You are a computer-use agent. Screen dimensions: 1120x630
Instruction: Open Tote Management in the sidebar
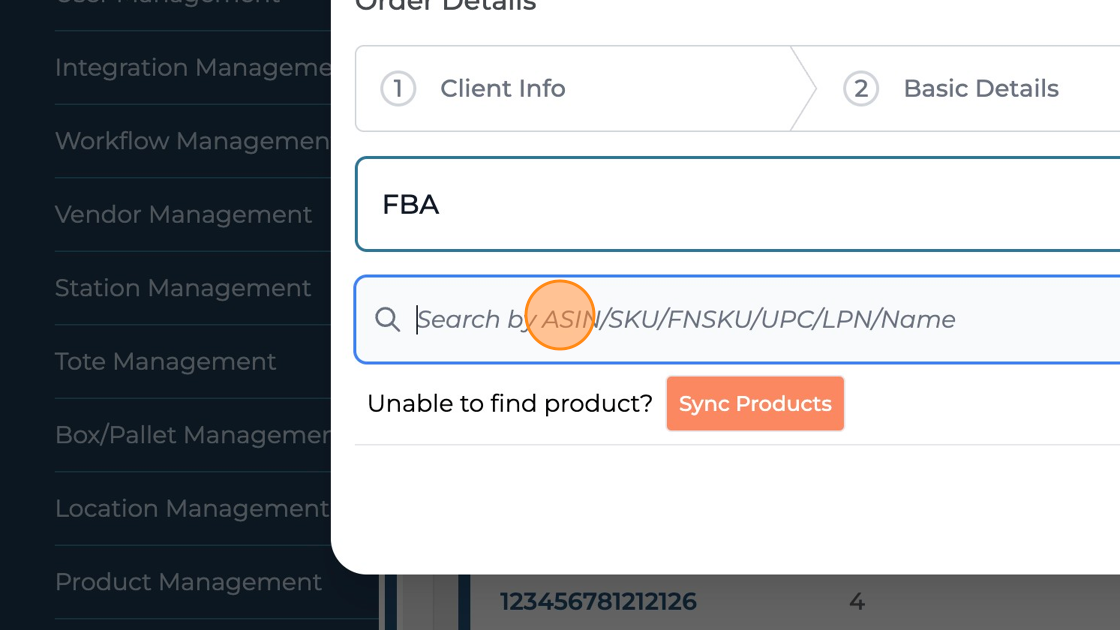click(x=165, y=361)
